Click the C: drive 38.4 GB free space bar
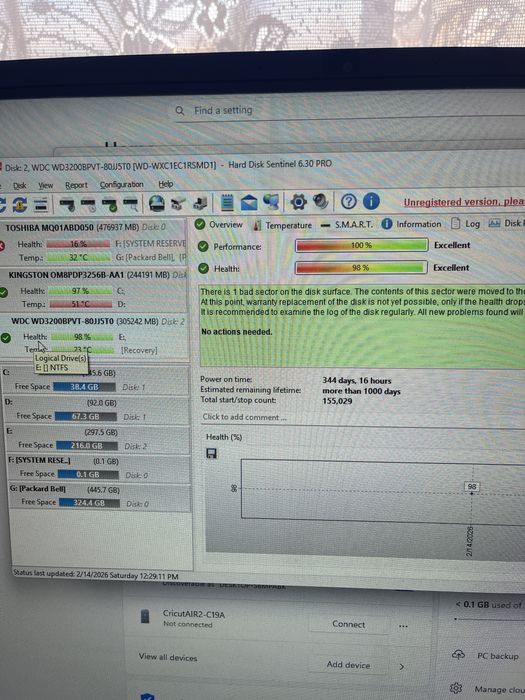 coord(84,387)
